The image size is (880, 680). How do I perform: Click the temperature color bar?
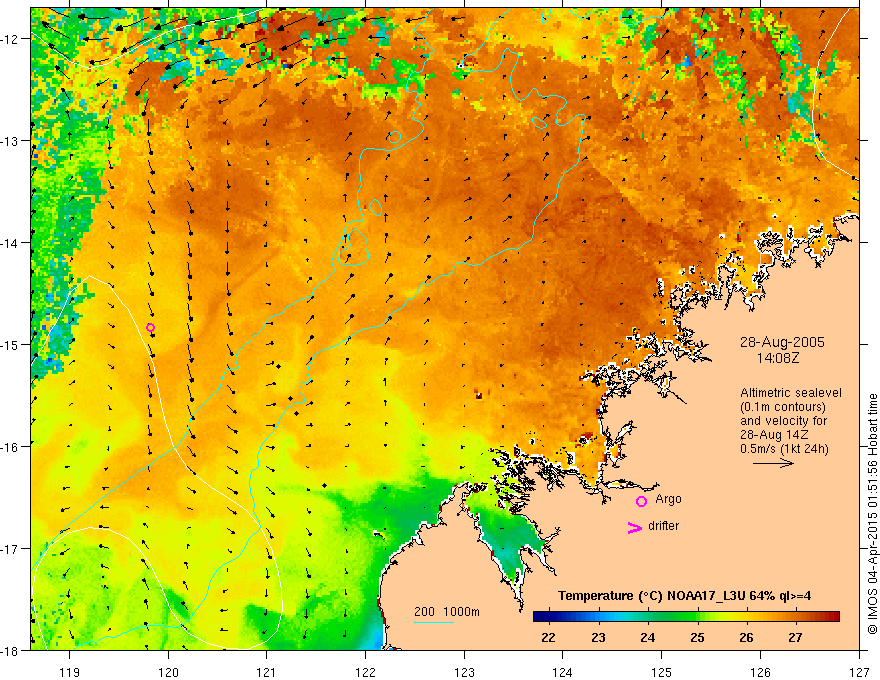[686, 617]
